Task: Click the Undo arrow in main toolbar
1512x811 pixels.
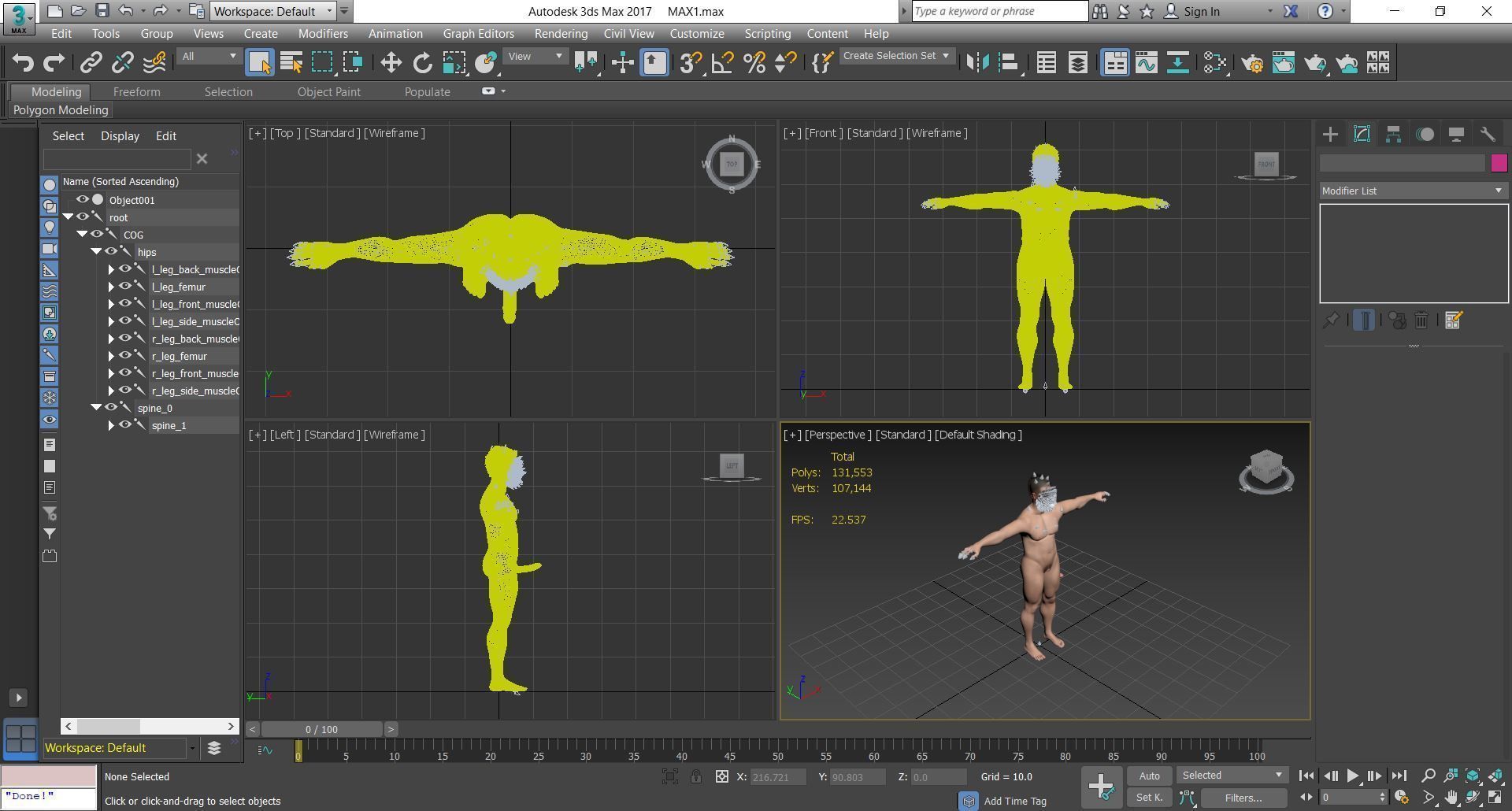Action: 23,62
